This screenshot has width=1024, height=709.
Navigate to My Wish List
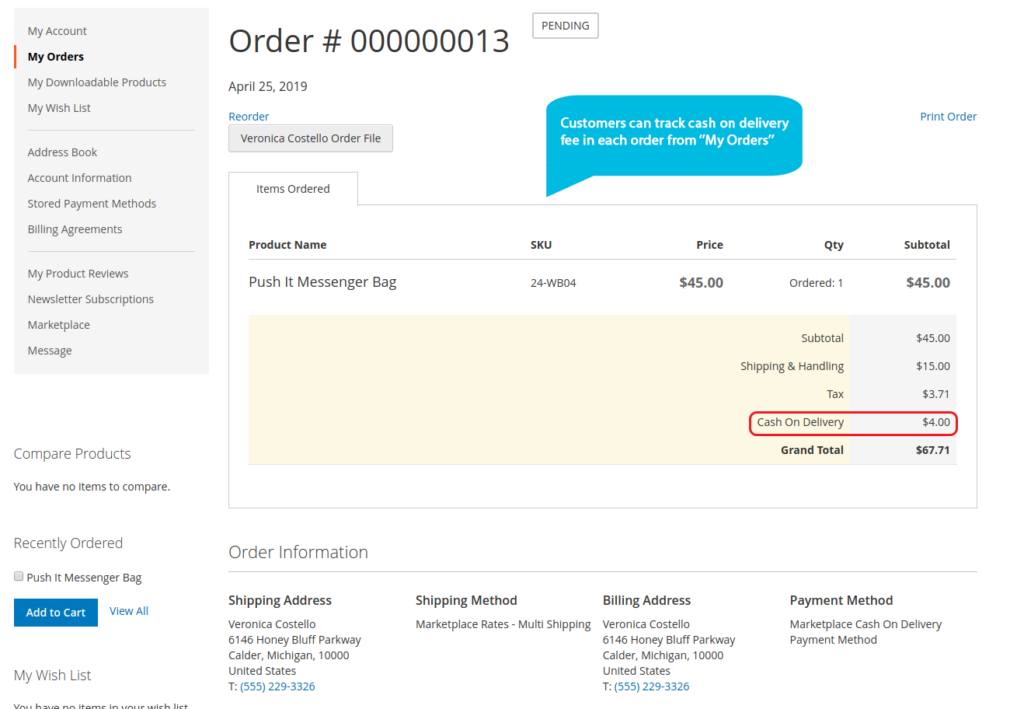(59, 108)
